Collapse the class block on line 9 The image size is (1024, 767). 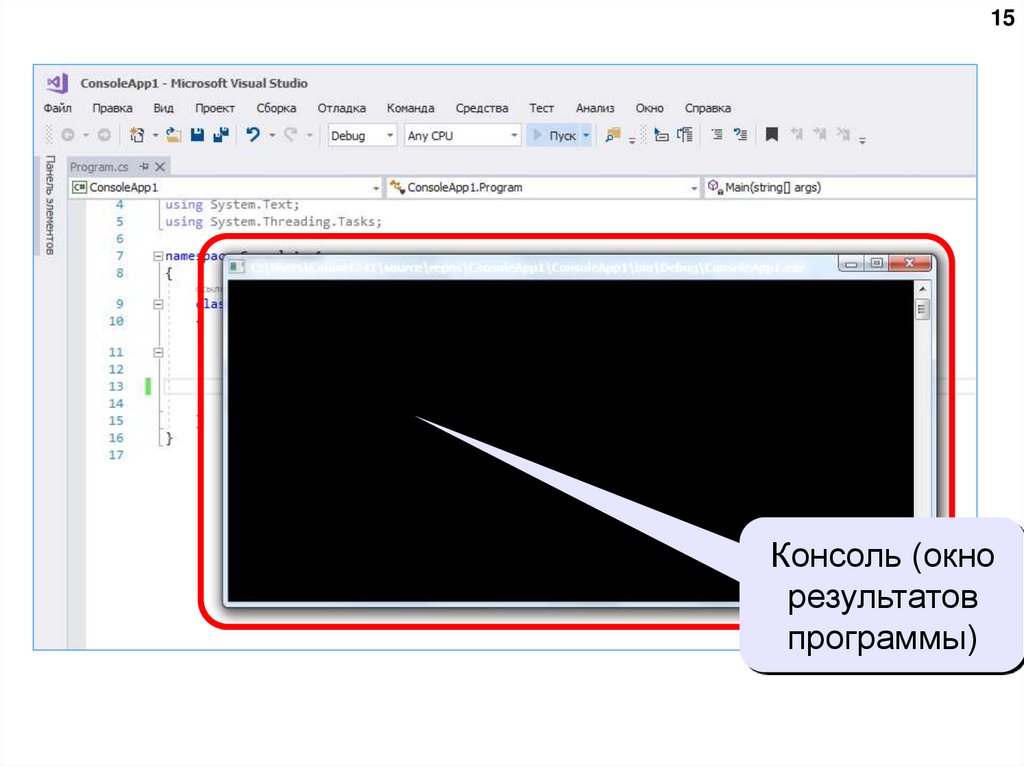(x=158, y=304)
